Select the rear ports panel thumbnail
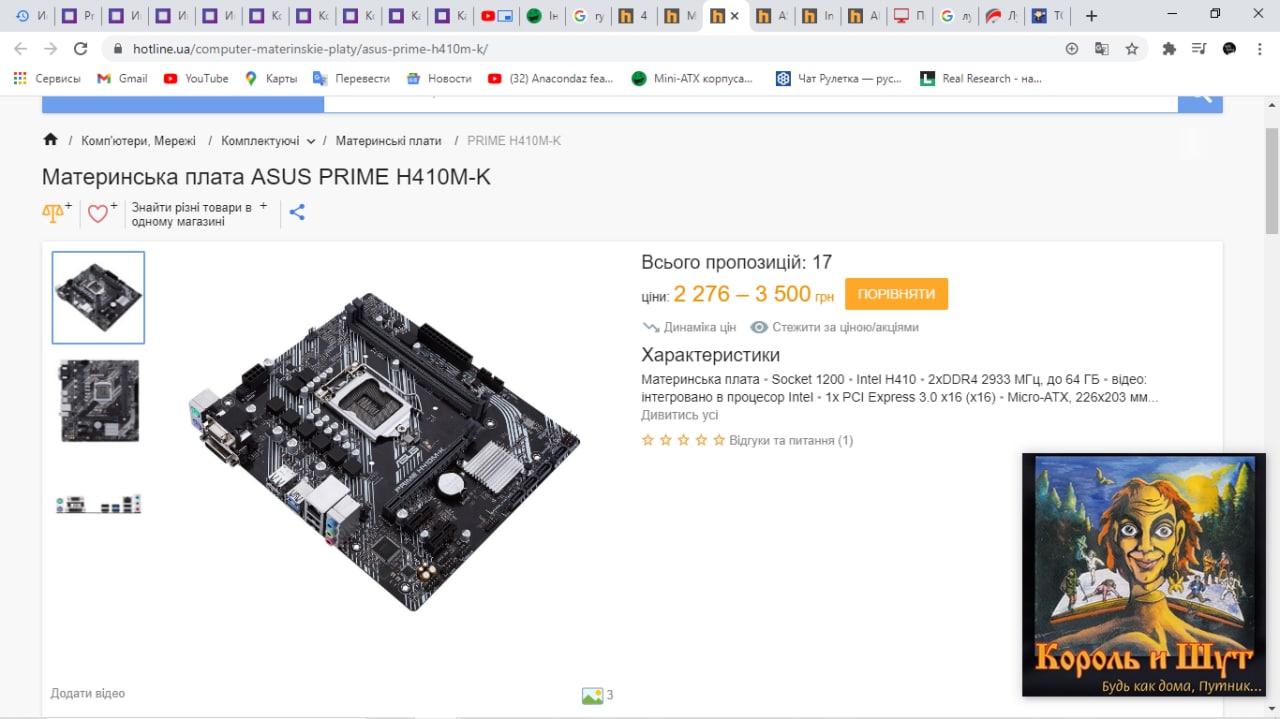1280x719 pixels. point(98,503)
